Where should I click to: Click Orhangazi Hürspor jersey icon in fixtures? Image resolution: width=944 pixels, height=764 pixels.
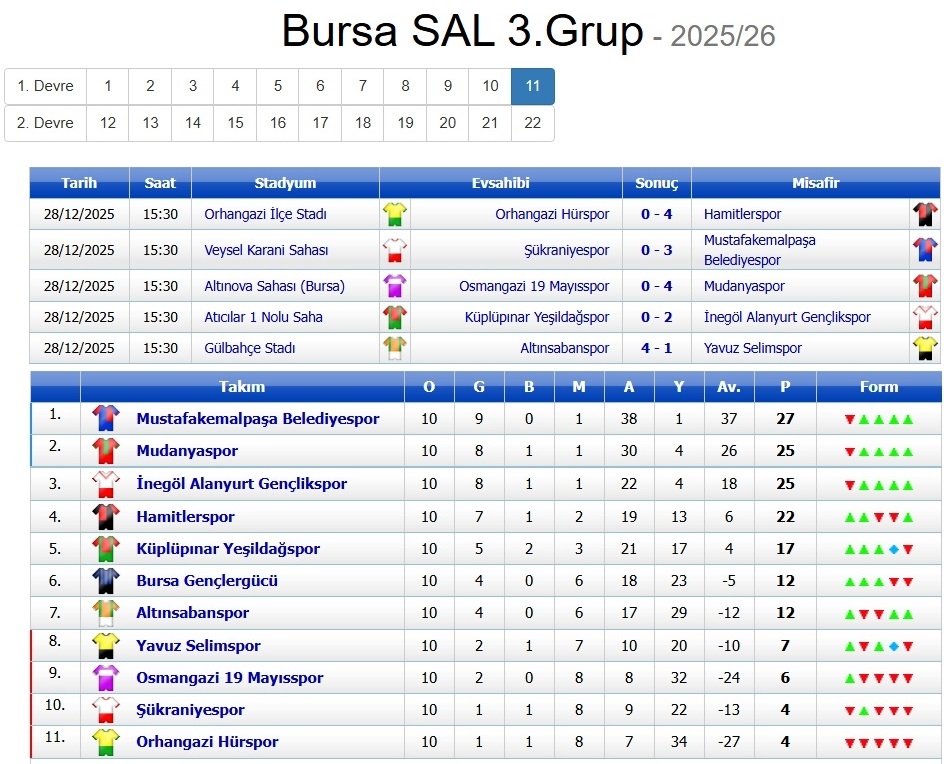(395, 214)
